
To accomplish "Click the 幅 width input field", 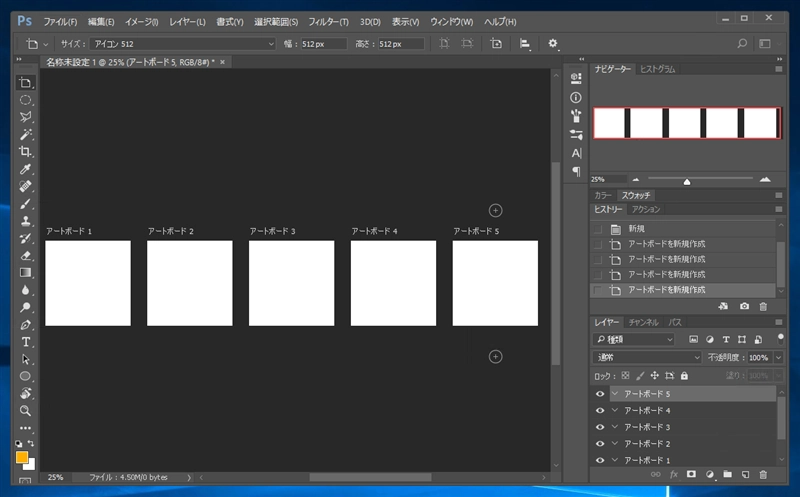I will [x=323, y=44].
